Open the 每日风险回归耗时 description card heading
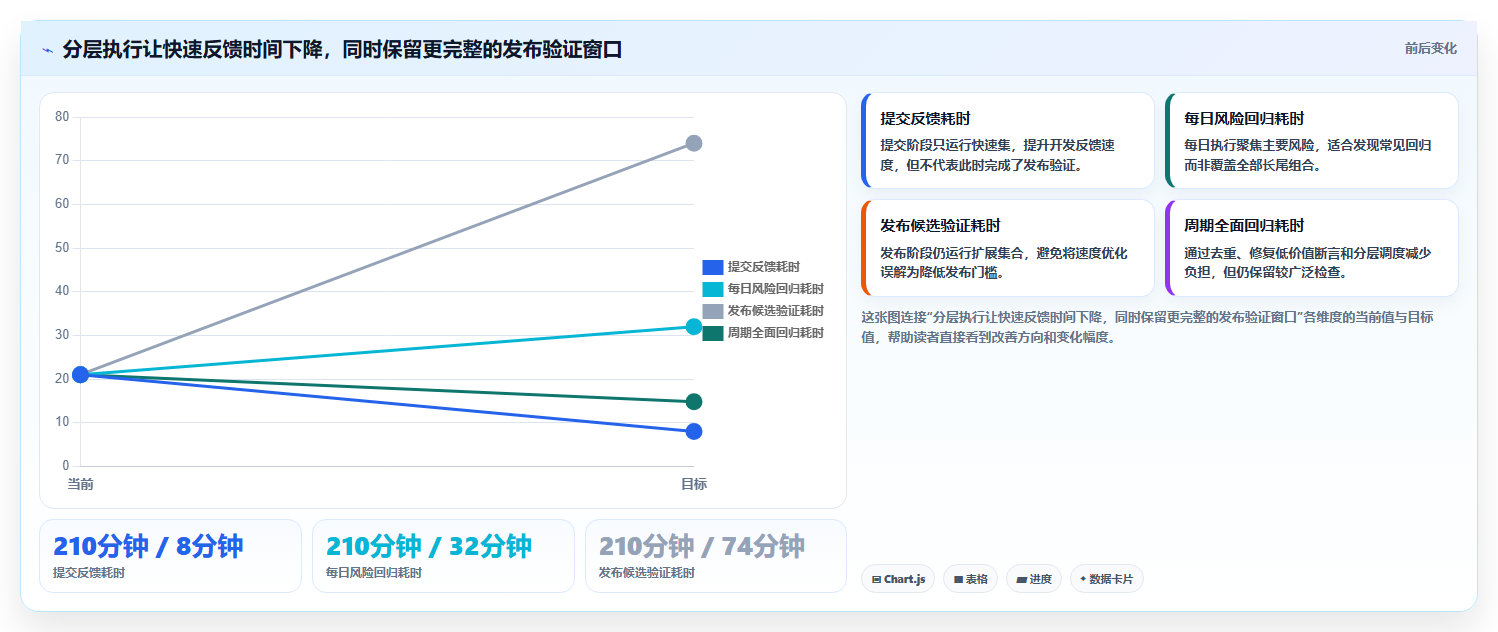Viewport: 1498px width, 632px height. (x=1244, y=118)
